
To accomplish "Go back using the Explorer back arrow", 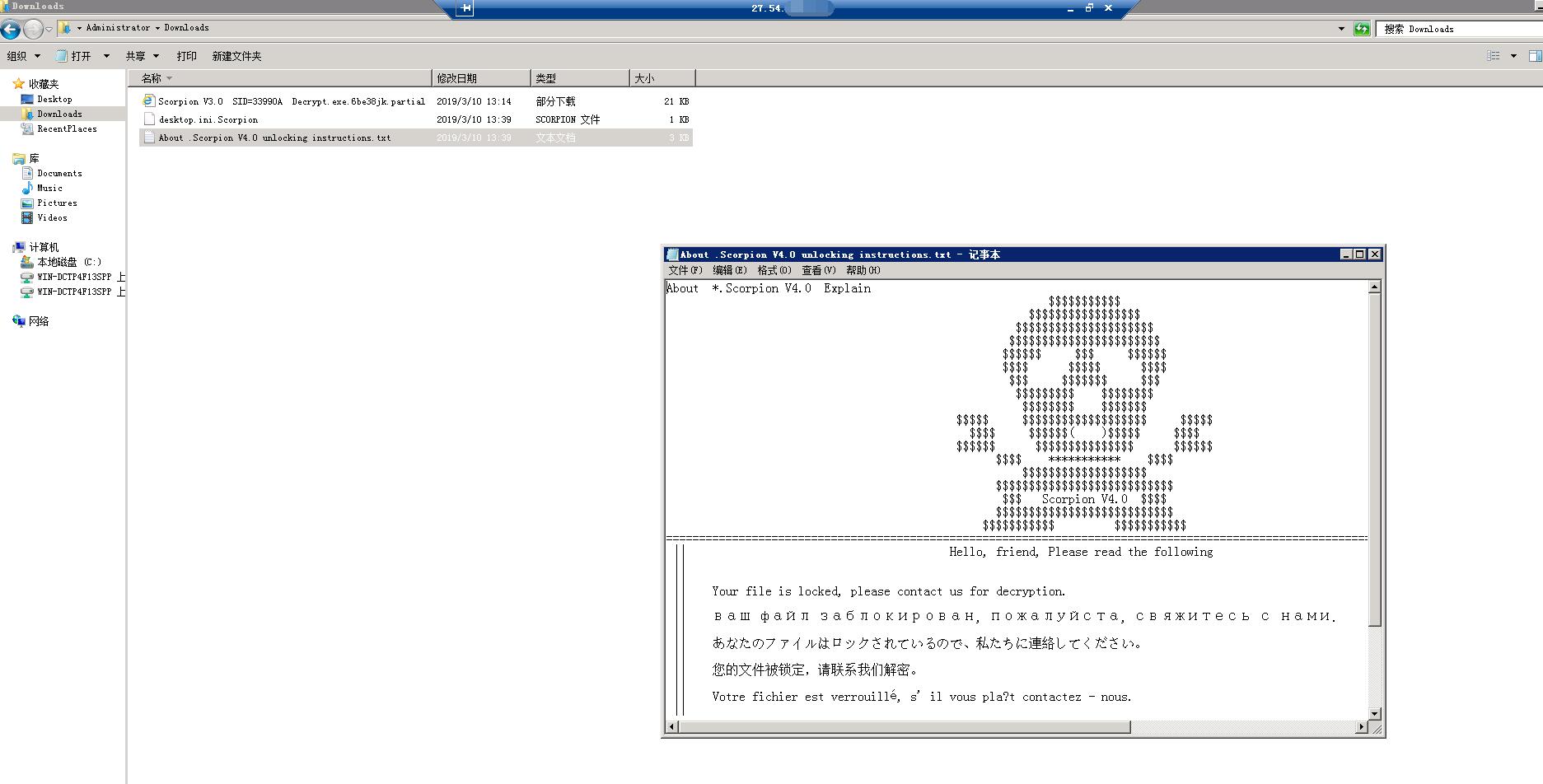I will (x=10, y=30).
